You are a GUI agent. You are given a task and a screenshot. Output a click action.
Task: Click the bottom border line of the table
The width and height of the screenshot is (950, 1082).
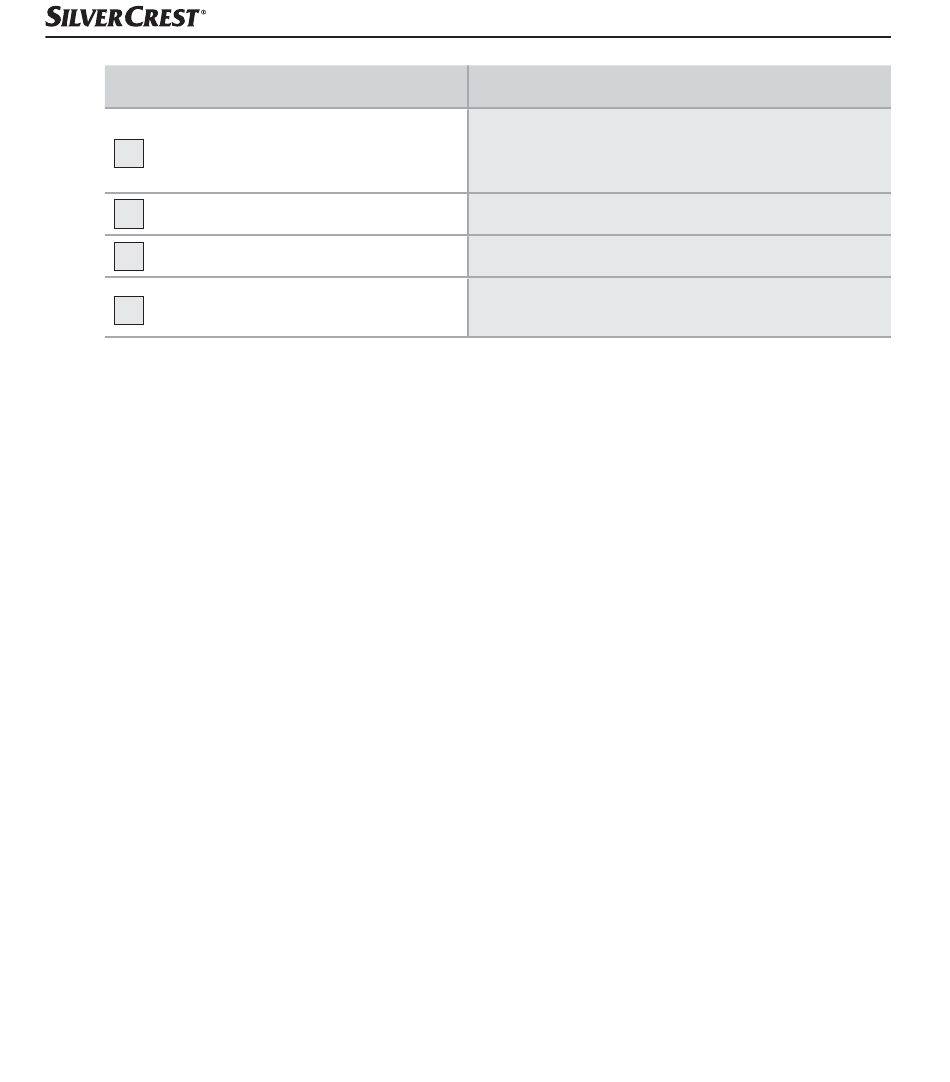point(497,337)
